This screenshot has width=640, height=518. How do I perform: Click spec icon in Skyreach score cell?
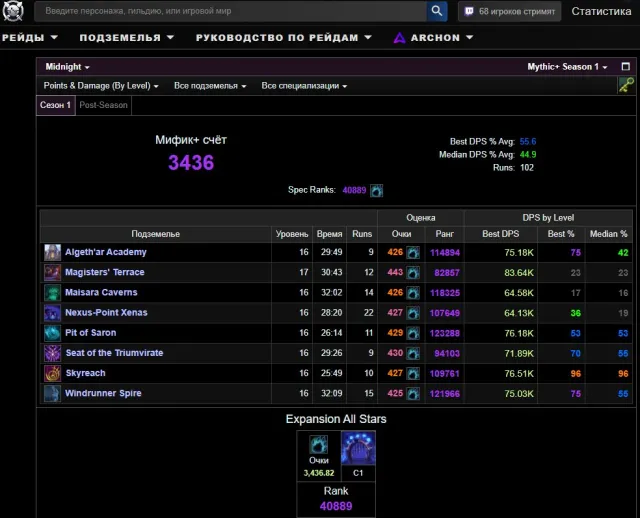pos(413,373)
